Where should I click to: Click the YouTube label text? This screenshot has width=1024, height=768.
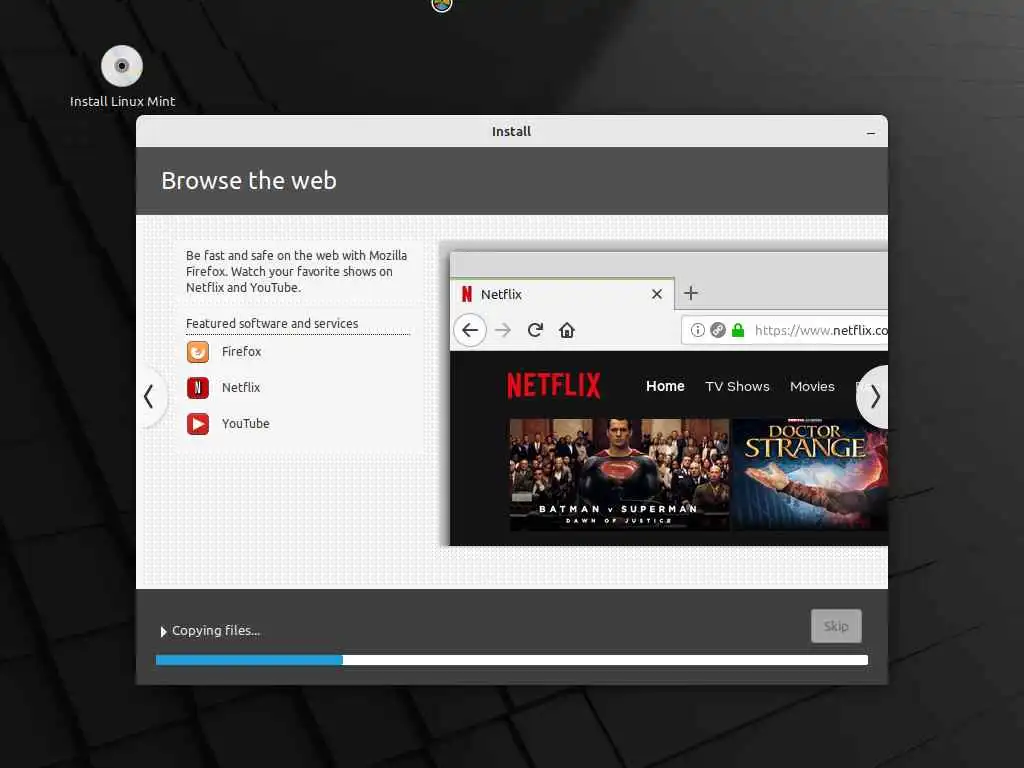(246, 424)
